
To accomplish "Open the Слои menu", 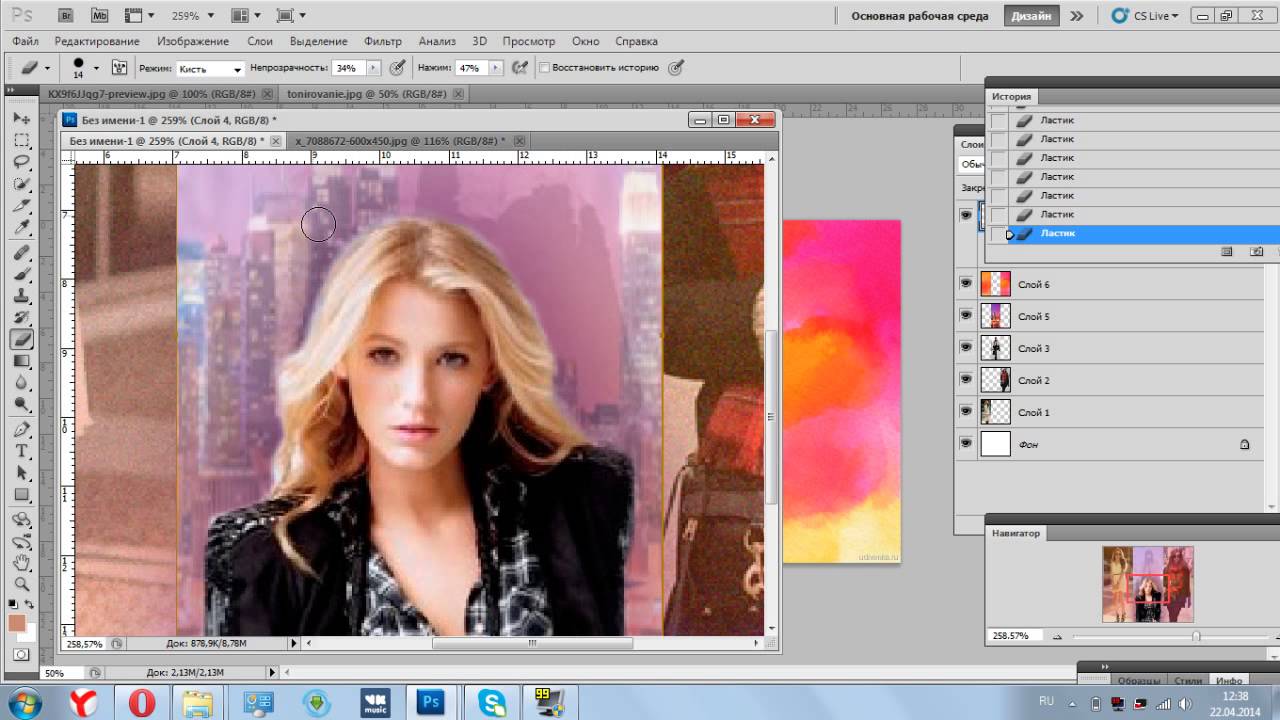I will tap(260, 41).
